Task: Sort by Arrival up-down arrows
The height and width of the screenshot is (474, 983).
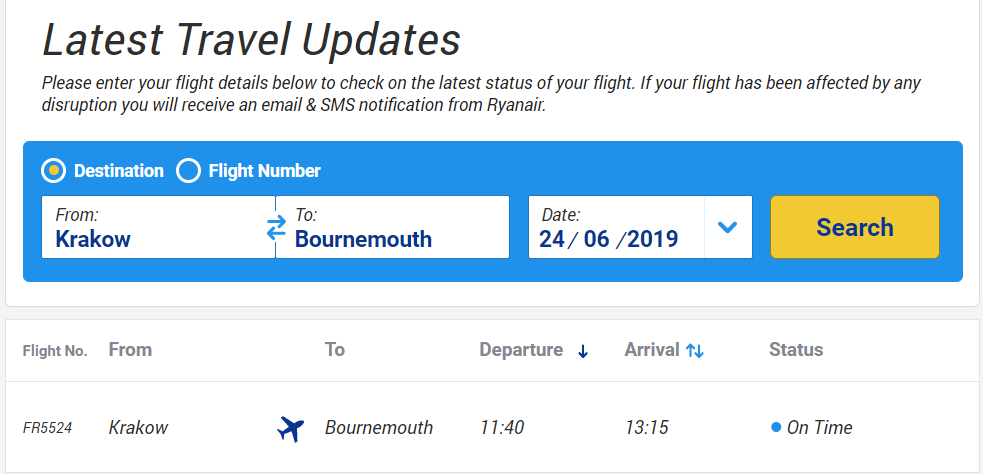Action: 695,351
